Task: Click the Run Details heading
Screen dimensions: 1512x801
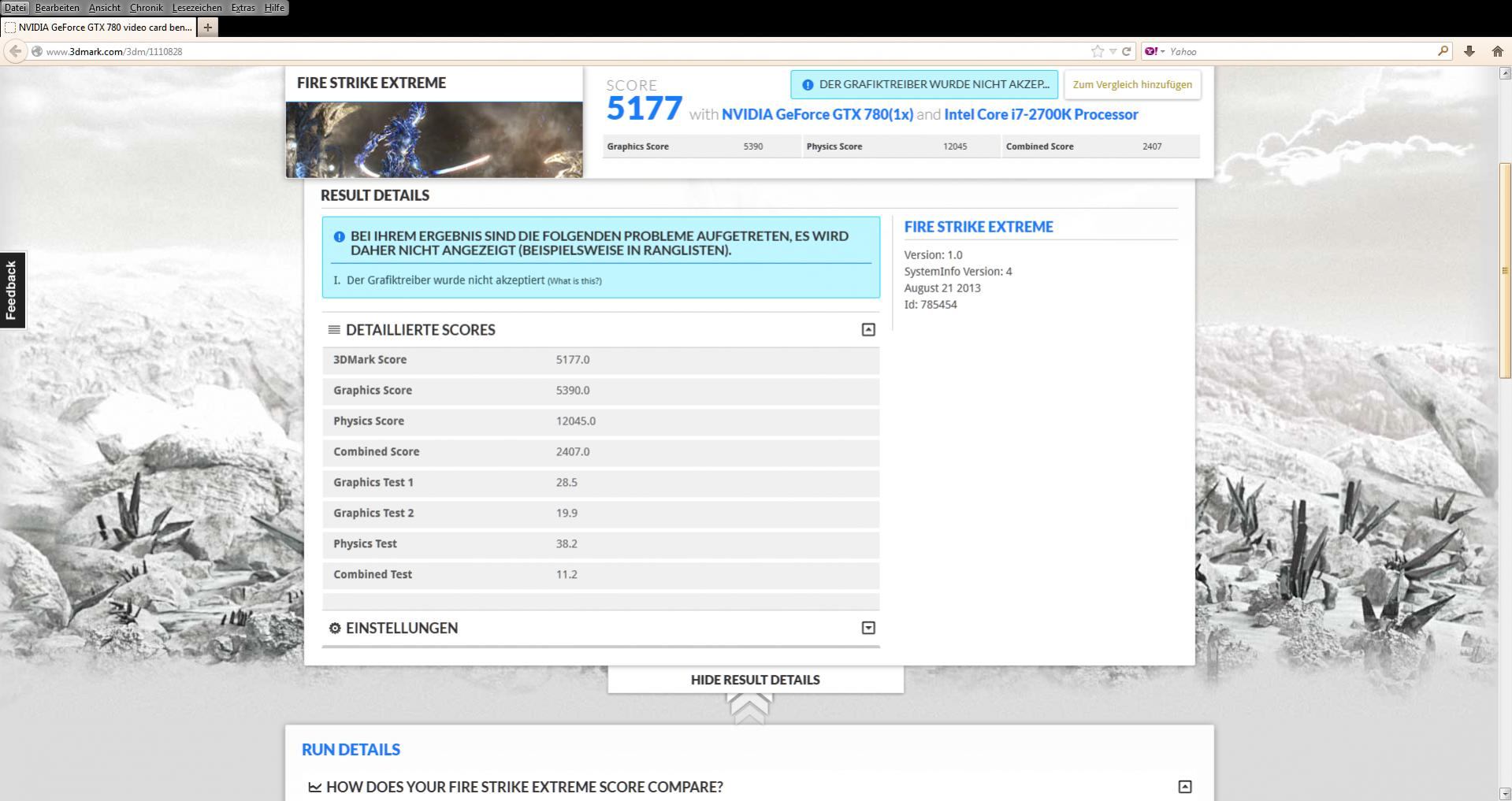Action: [x=351, y=750]
